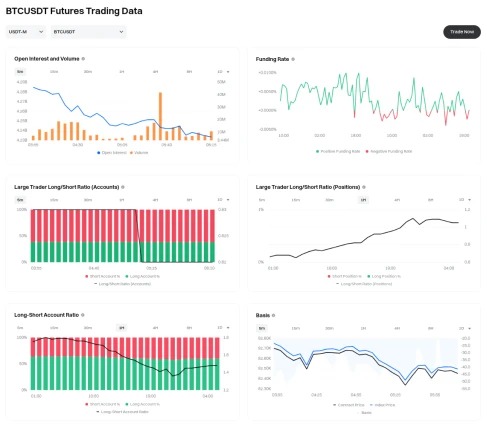Viewport: 487px width, 425px height.
Task: Select 1H interval tab in Long-Short Account Ratio
Action: click(x=122, y=328)
